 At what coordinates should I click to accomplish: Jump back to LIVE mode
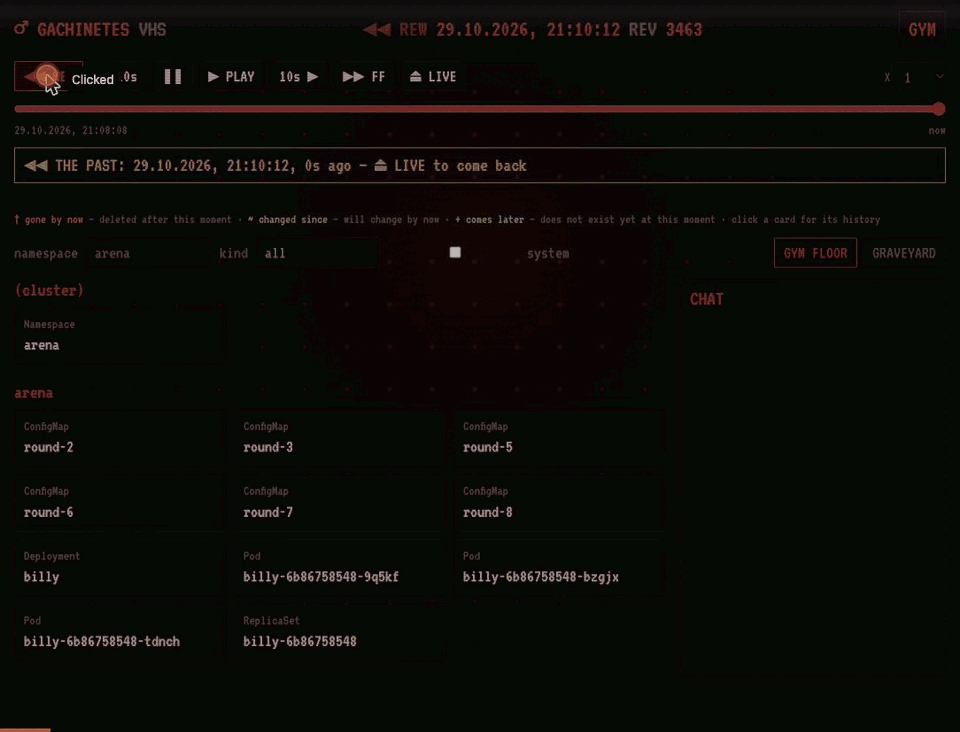[433, 77]
